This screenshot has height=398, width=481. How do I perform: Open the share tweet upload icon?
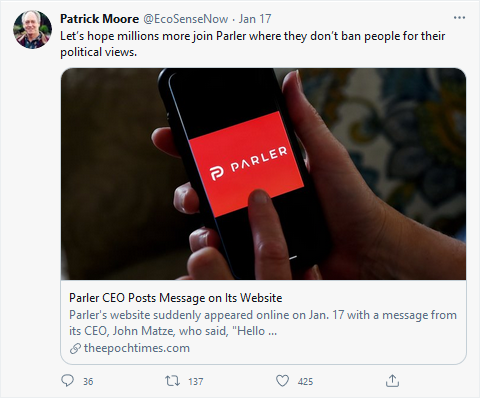click(x=392, y=381)
